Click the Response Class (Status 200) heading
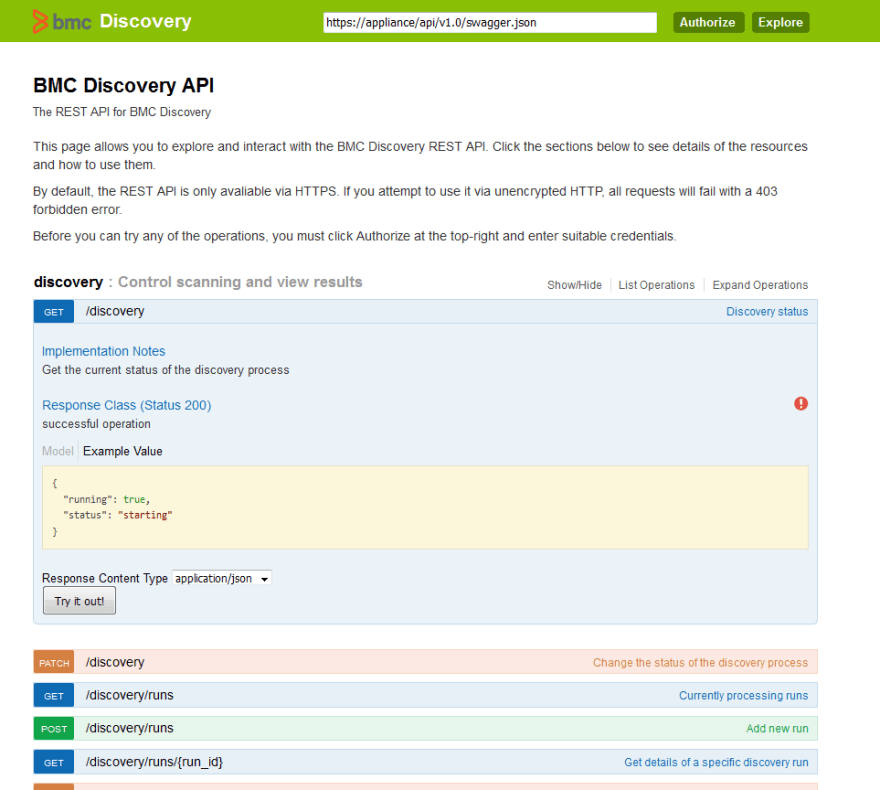The image size is (880, 790). coord(127,405)
